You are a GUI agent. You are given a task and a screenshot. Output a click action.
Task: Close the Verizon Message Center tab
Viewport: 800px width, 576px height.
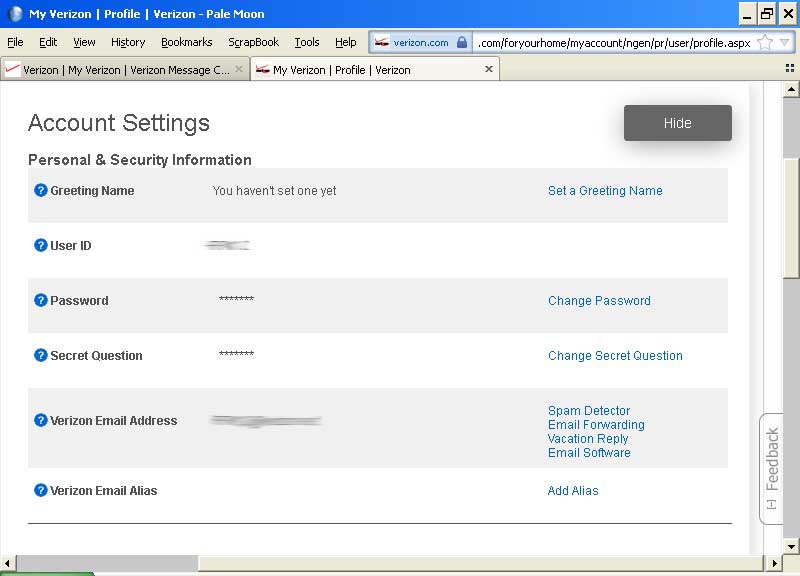click(239, 69)
